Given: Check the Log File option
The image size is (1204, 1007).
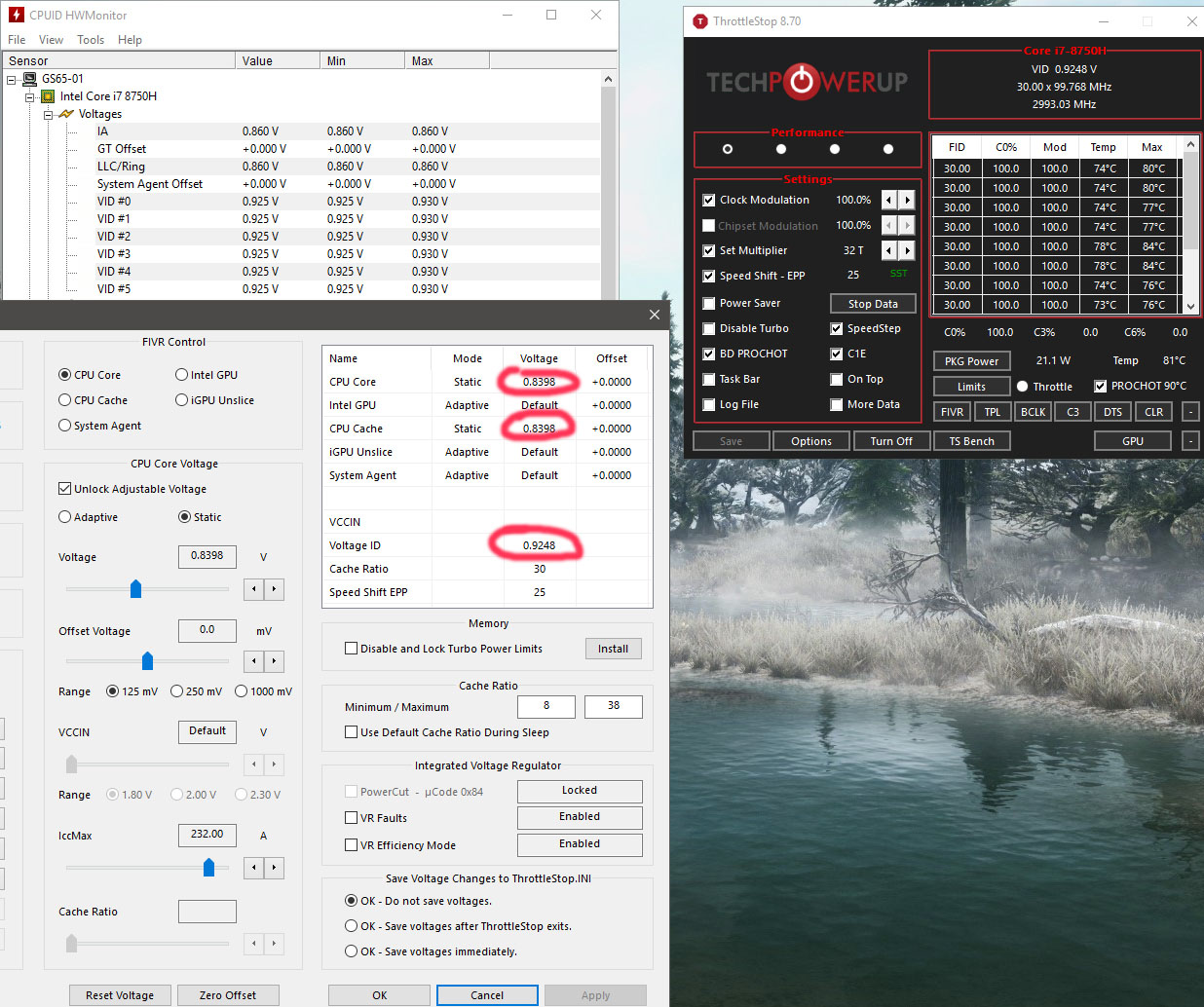Looking at the screenshot, I should tap(709, 404).
